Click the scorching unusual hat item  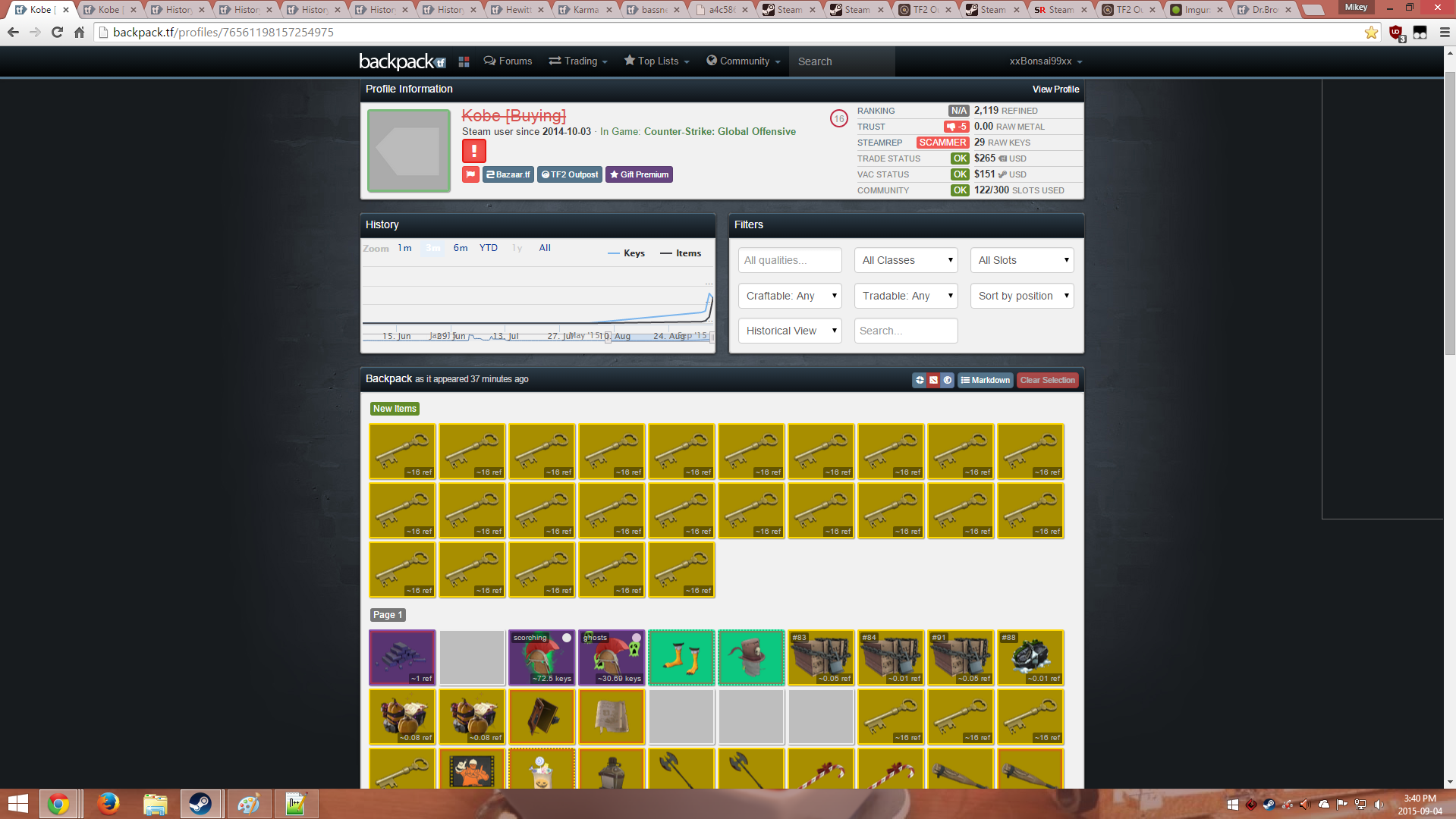point(542,657)
